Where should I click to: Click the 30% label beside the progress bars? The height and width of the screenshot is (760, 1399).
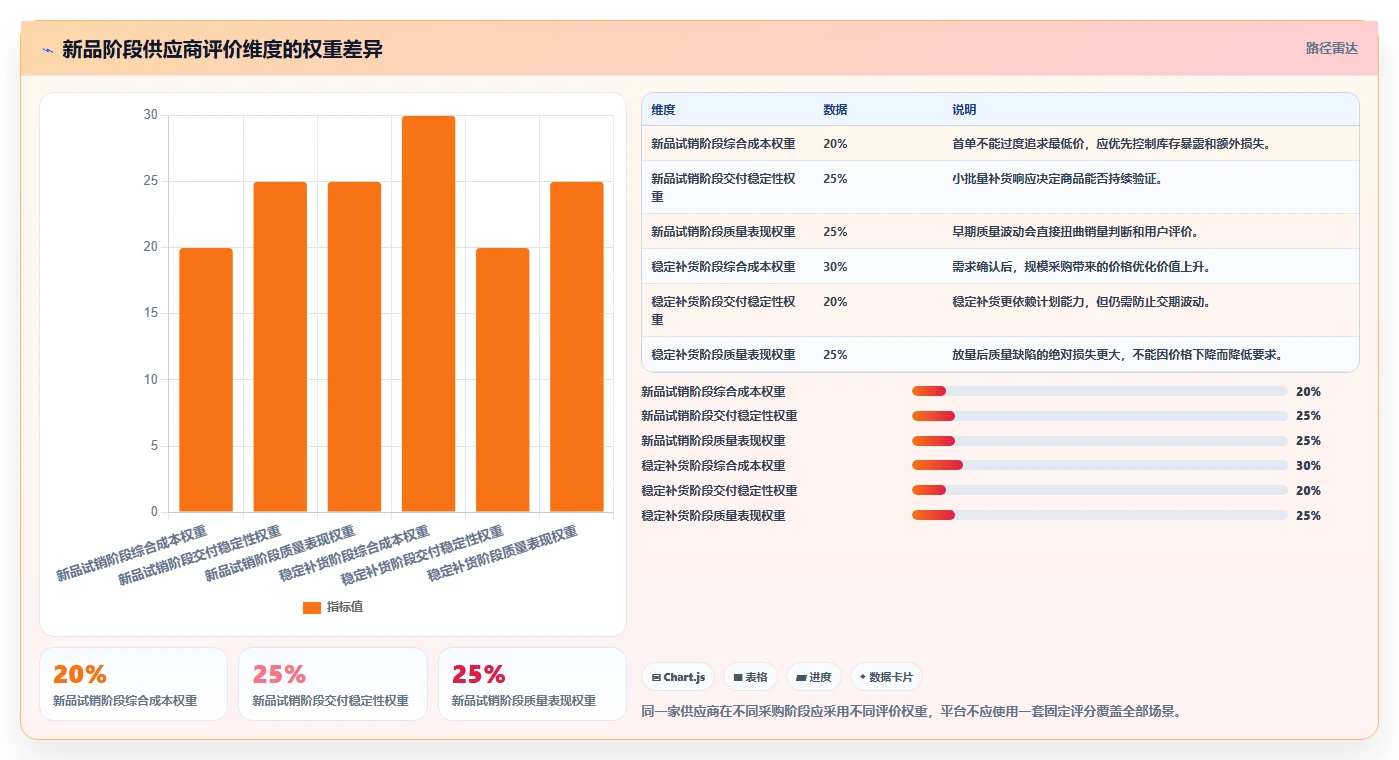(1308, 465)
